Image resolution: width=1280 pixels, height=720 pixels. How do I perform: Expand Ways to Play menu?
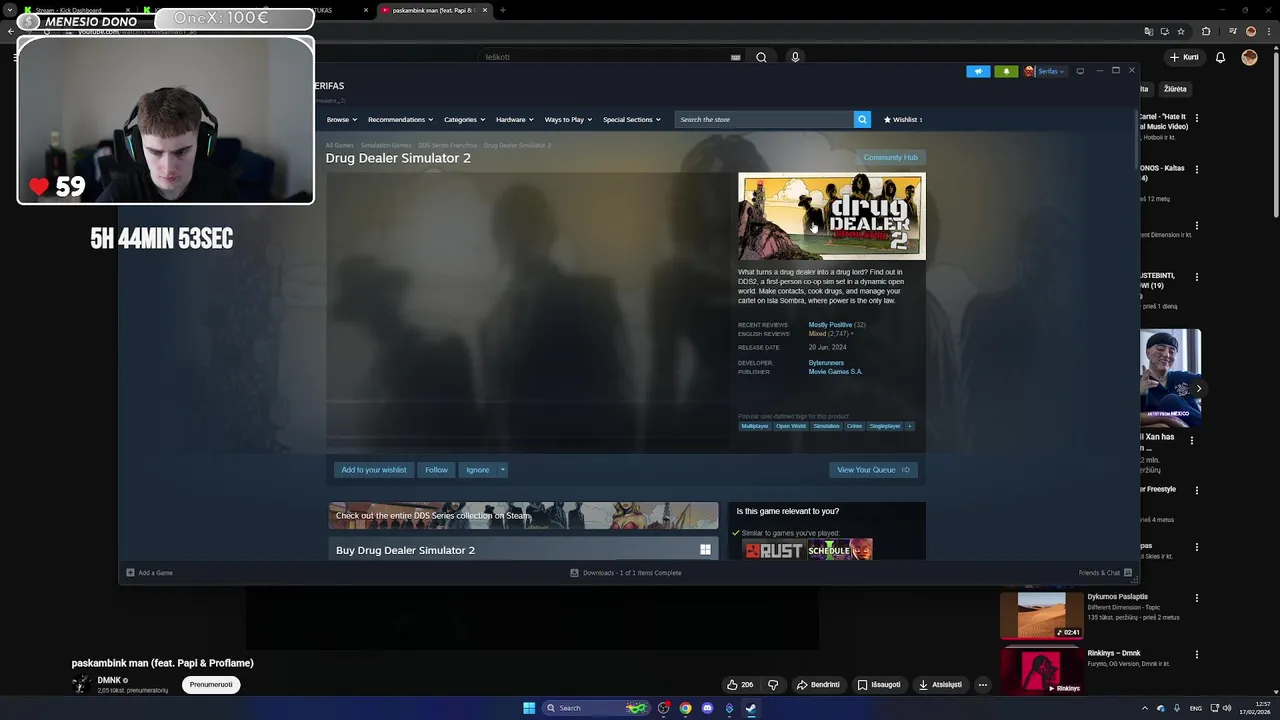point(568,119)
